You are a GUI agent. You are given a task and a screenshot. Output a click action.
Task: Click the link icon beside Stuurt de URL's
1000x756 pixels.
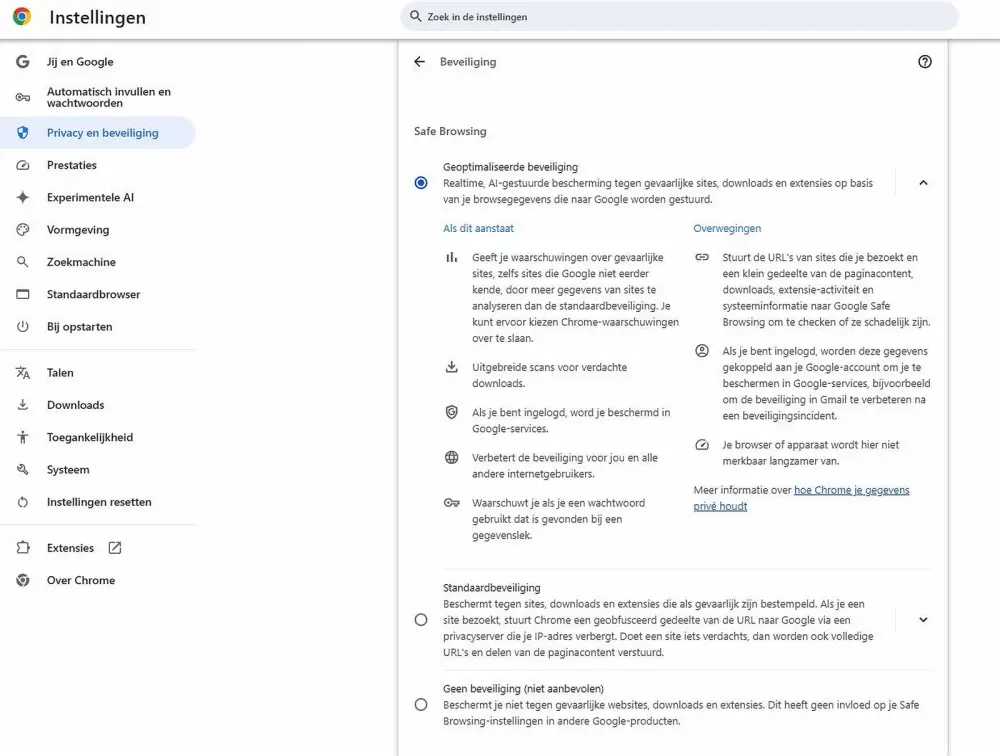702,257
